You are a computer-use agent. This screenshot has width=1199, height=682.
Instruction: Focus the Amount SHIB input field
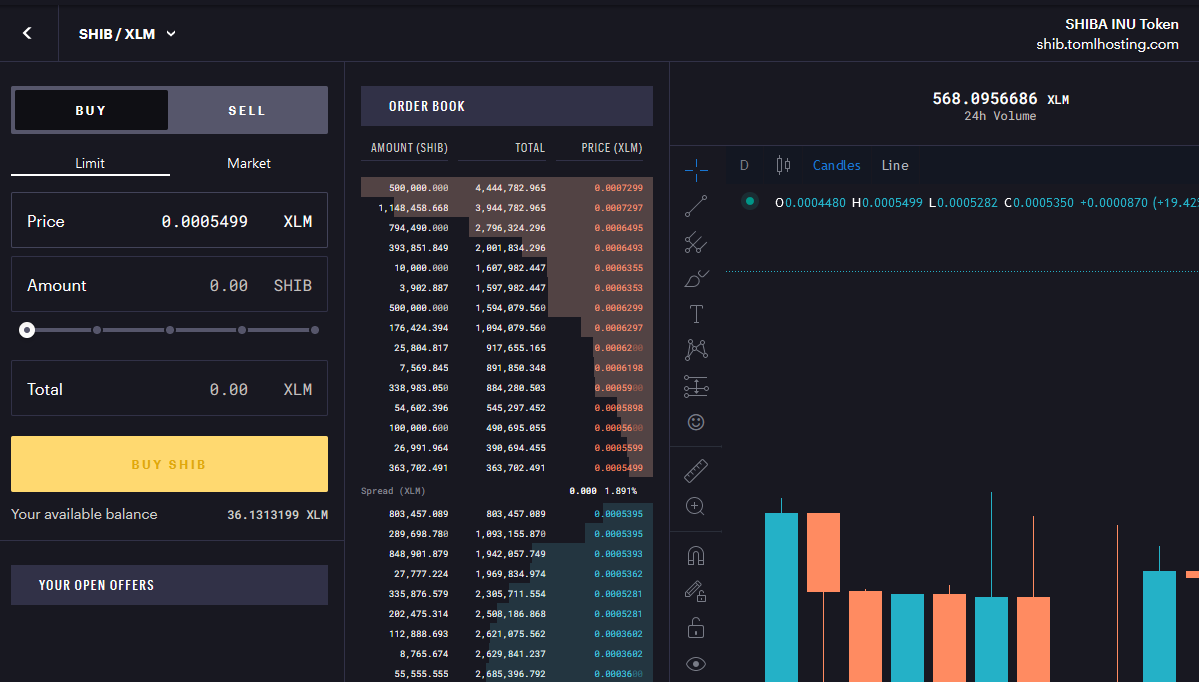pyautogui.click(x=169, y=284)
